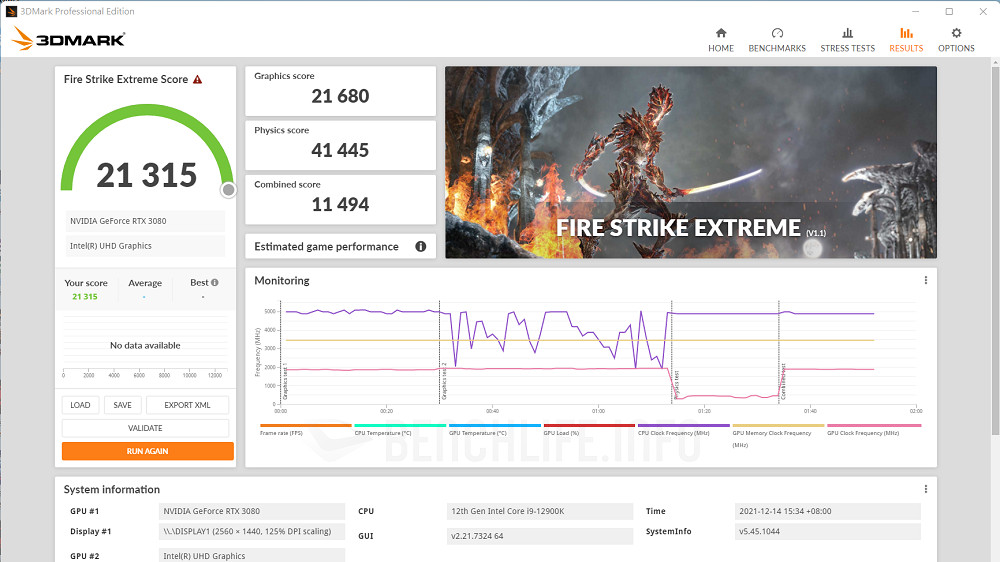Click the Display #1 value with 2560 × 1440
This screenshot has width=1000, height=562.
[252, 531]
